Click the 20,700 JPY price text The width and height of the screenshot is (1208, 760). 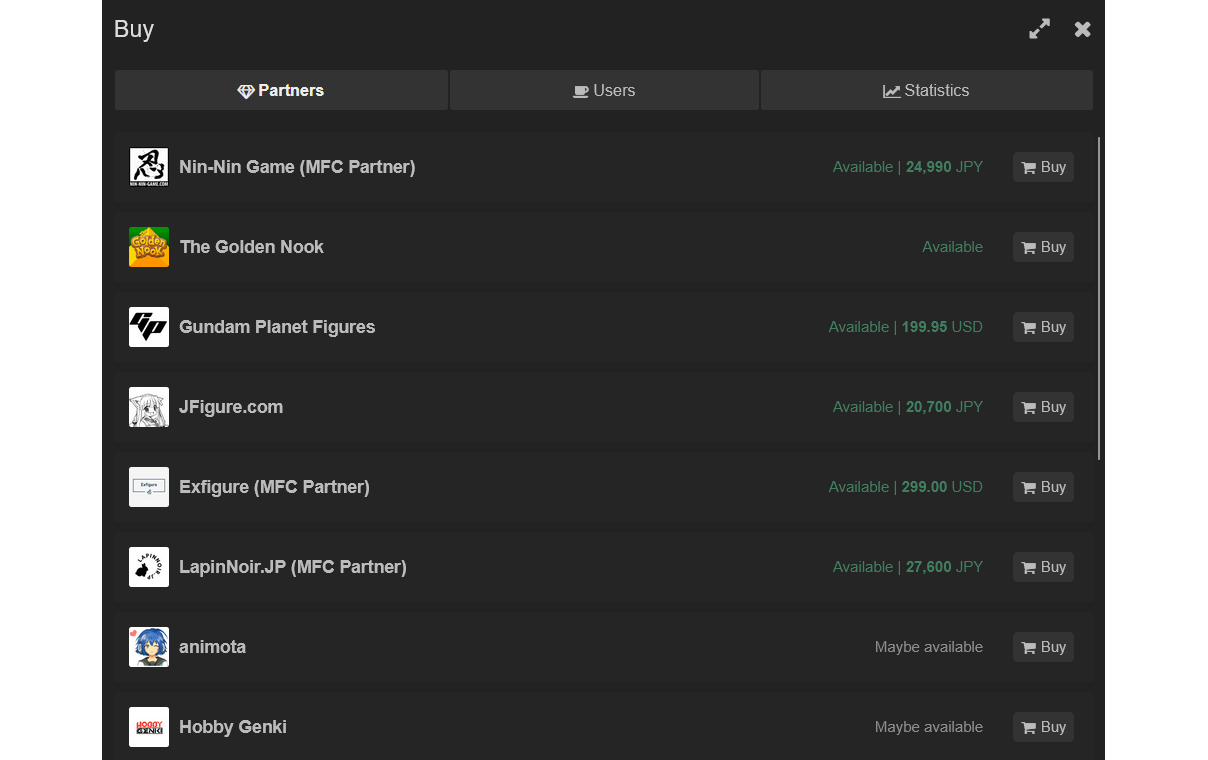click(944, 407)
